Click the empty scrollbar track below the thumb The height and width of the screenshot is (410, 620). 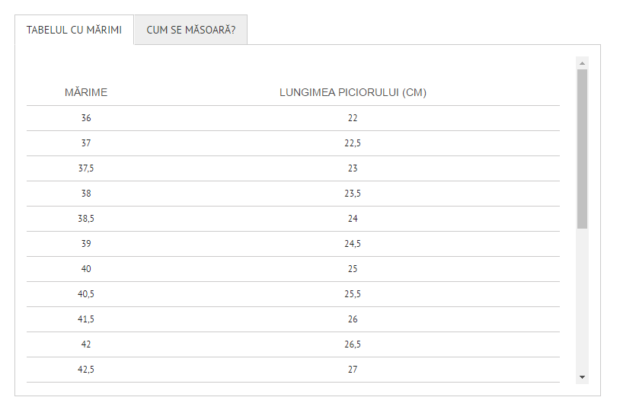click(x=582, y=300)
